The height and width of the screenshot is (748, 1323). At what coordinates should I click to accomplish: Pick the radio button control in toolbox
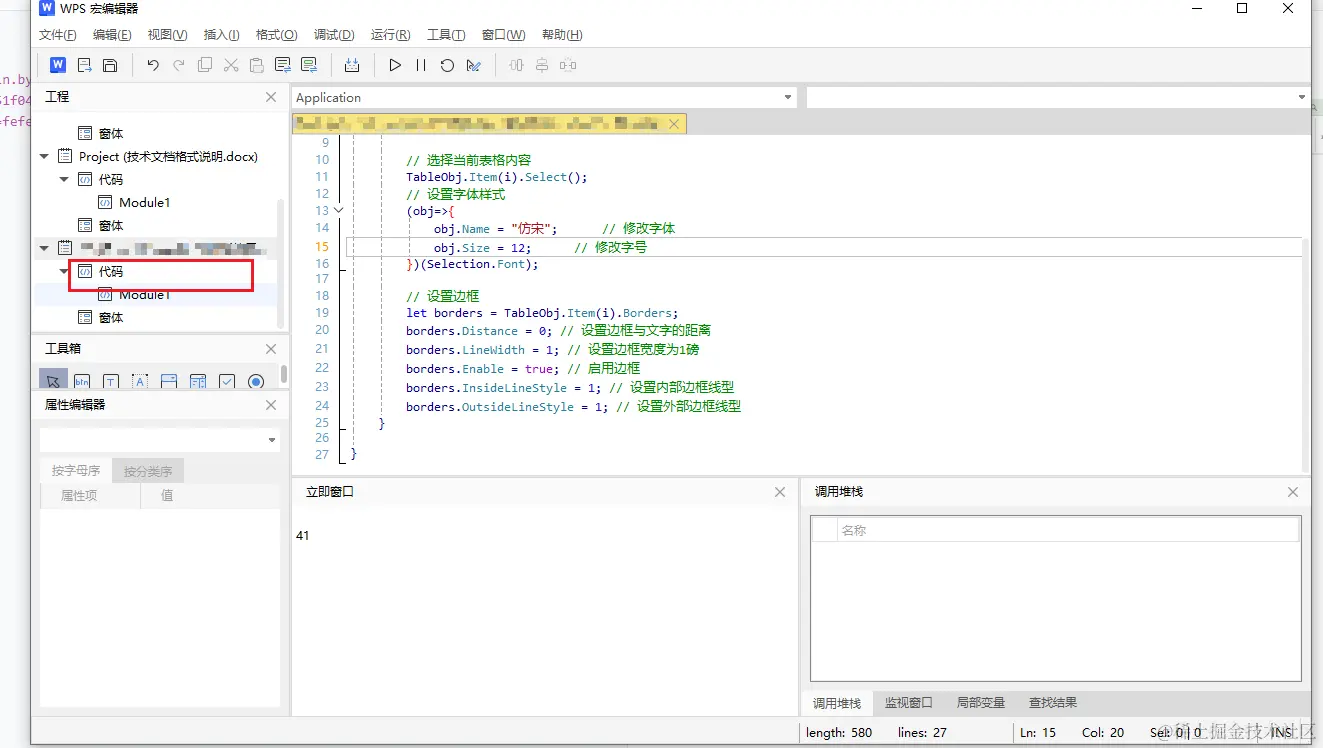(256, 381)
